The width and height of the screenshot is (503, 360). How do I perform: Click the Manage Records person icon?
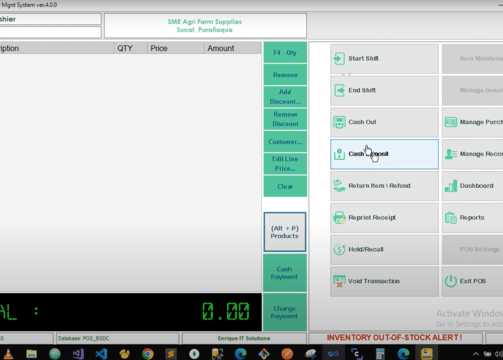click(451, 154)
